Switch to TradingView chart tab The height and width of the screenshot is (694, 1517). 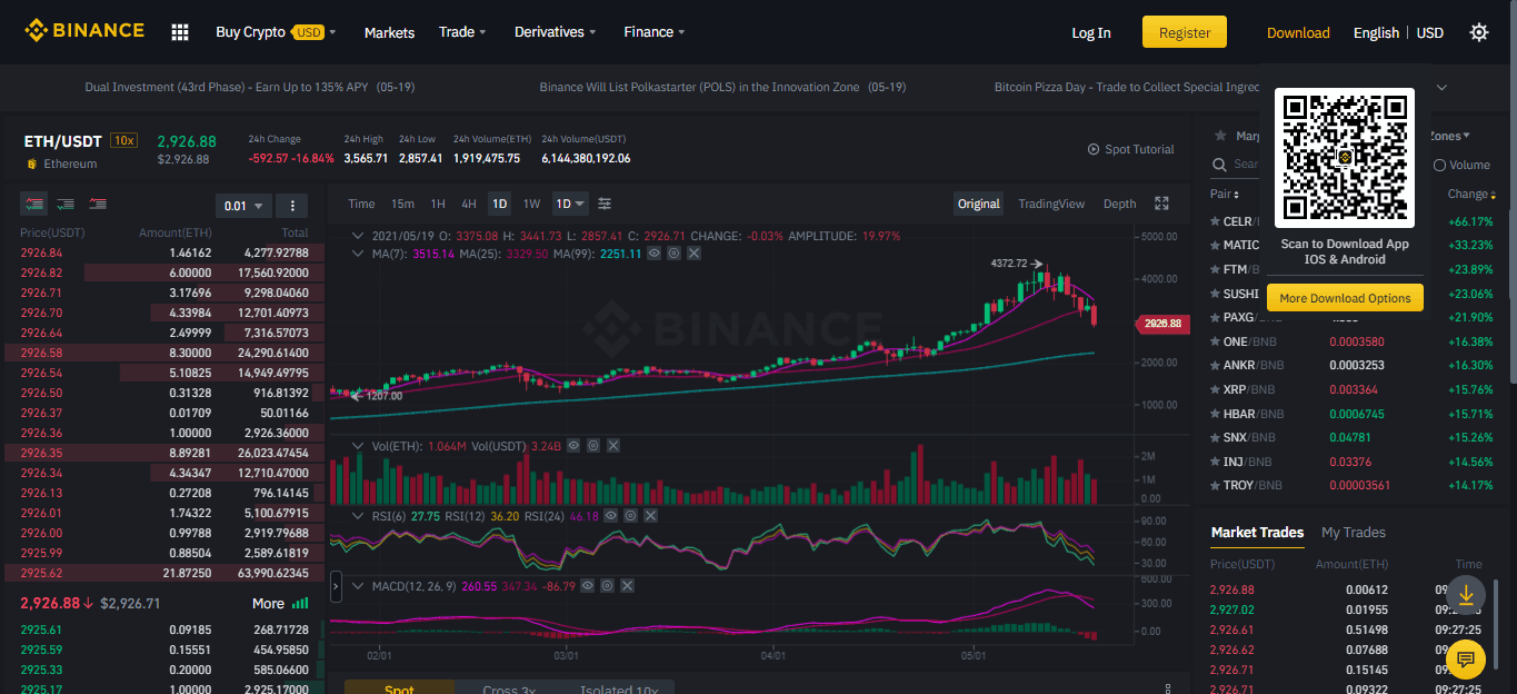click(x=1051, y=203)
